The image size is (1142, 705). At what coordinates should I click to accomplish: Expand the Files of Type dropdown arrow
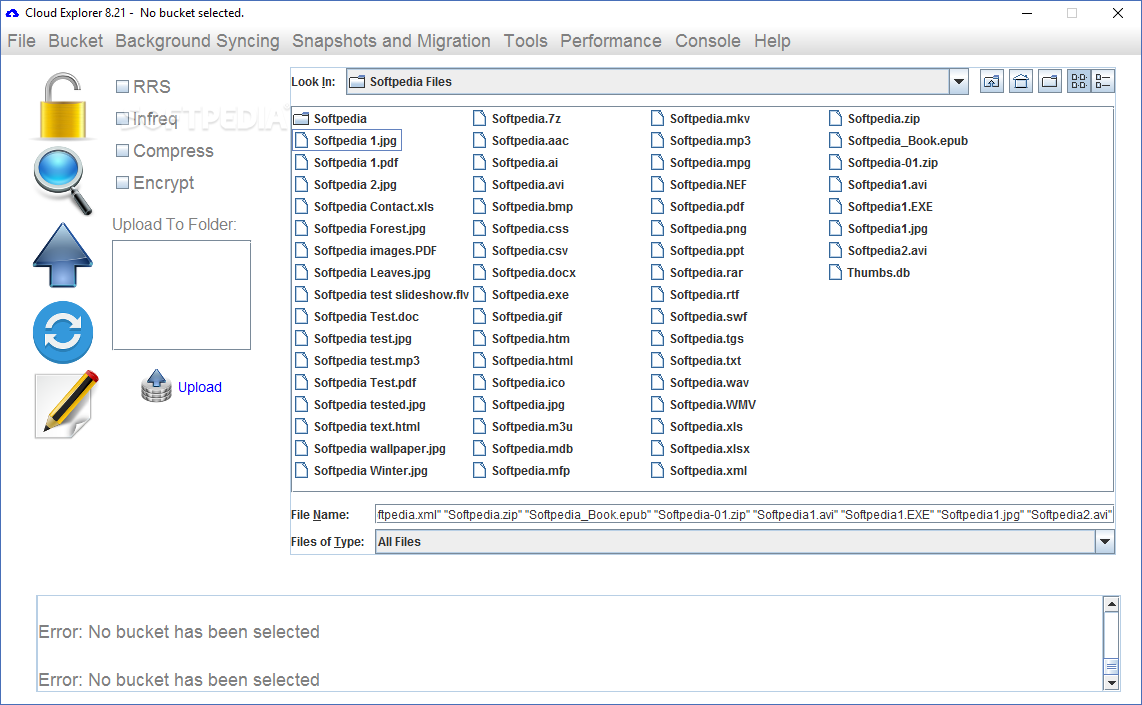point(1105,542)
